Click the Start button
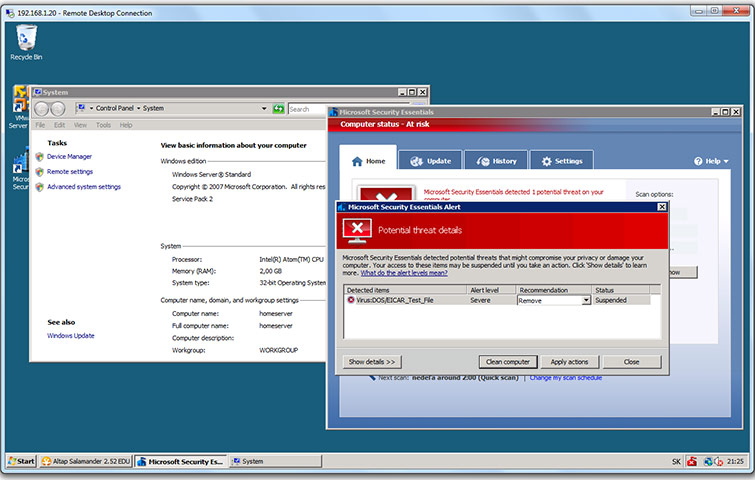755x480 pixels. 21,461
